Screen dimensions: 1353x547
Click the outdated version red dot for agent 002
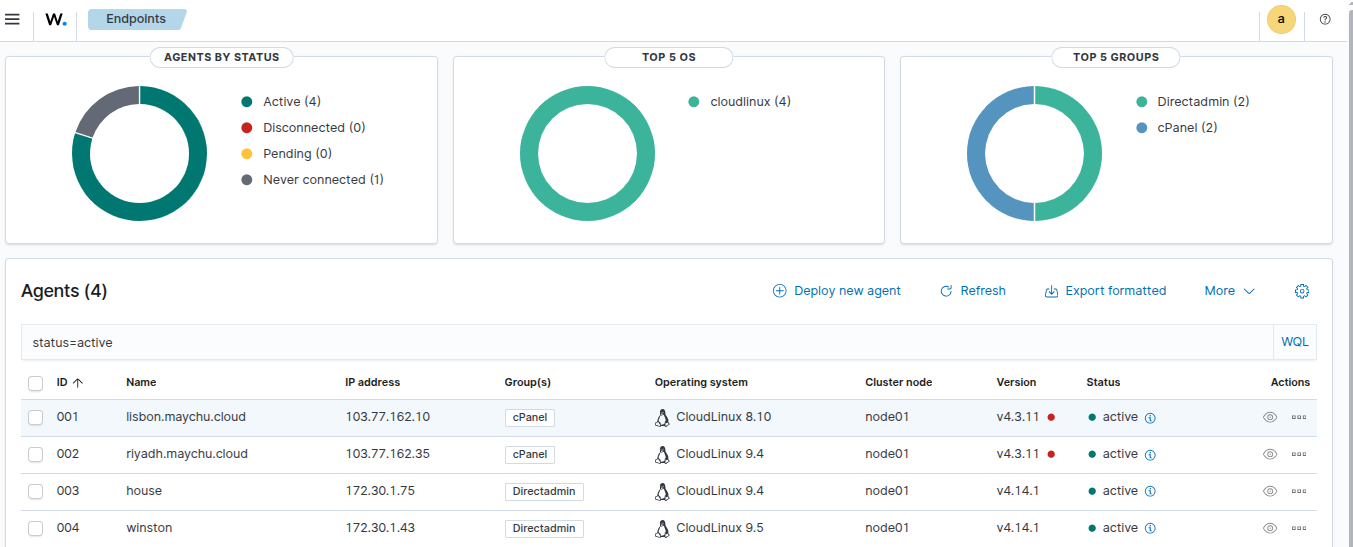point(1051,454)
